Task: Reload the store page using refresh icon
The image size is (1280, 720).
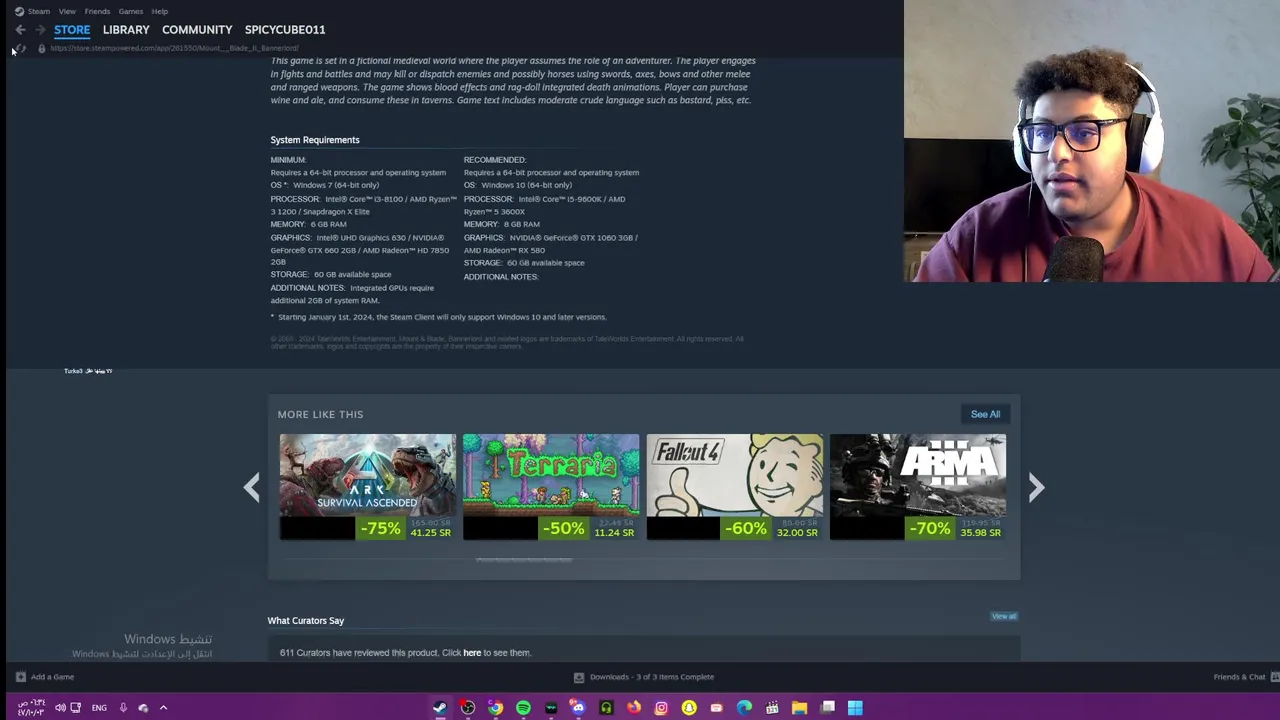Action: [x=20, y=48]
